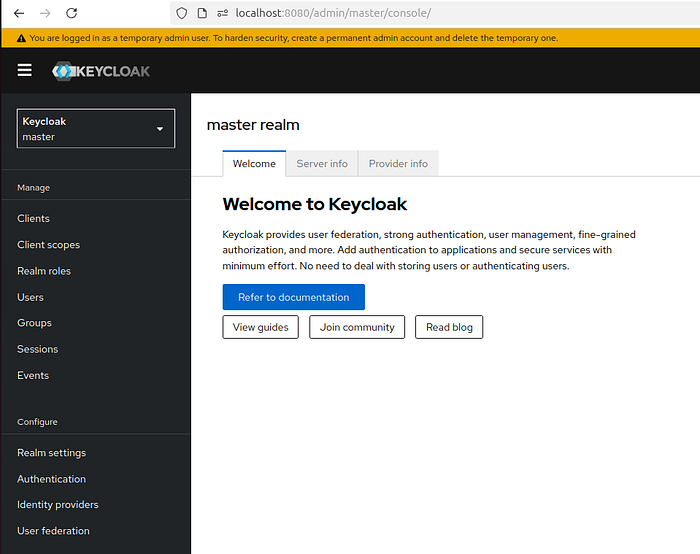Open Identity providers
The image size is (700, 554).
[58, 505]
